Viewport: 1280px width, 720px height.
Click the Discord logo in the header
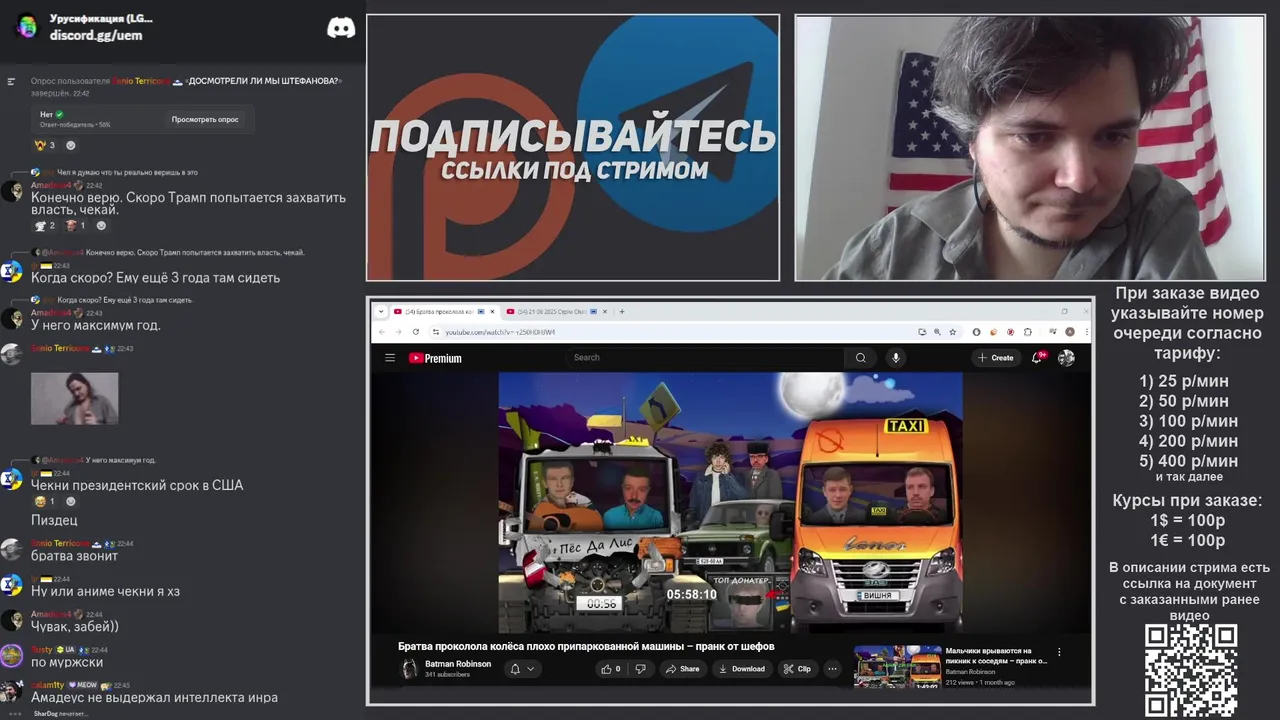pos(341,28)
